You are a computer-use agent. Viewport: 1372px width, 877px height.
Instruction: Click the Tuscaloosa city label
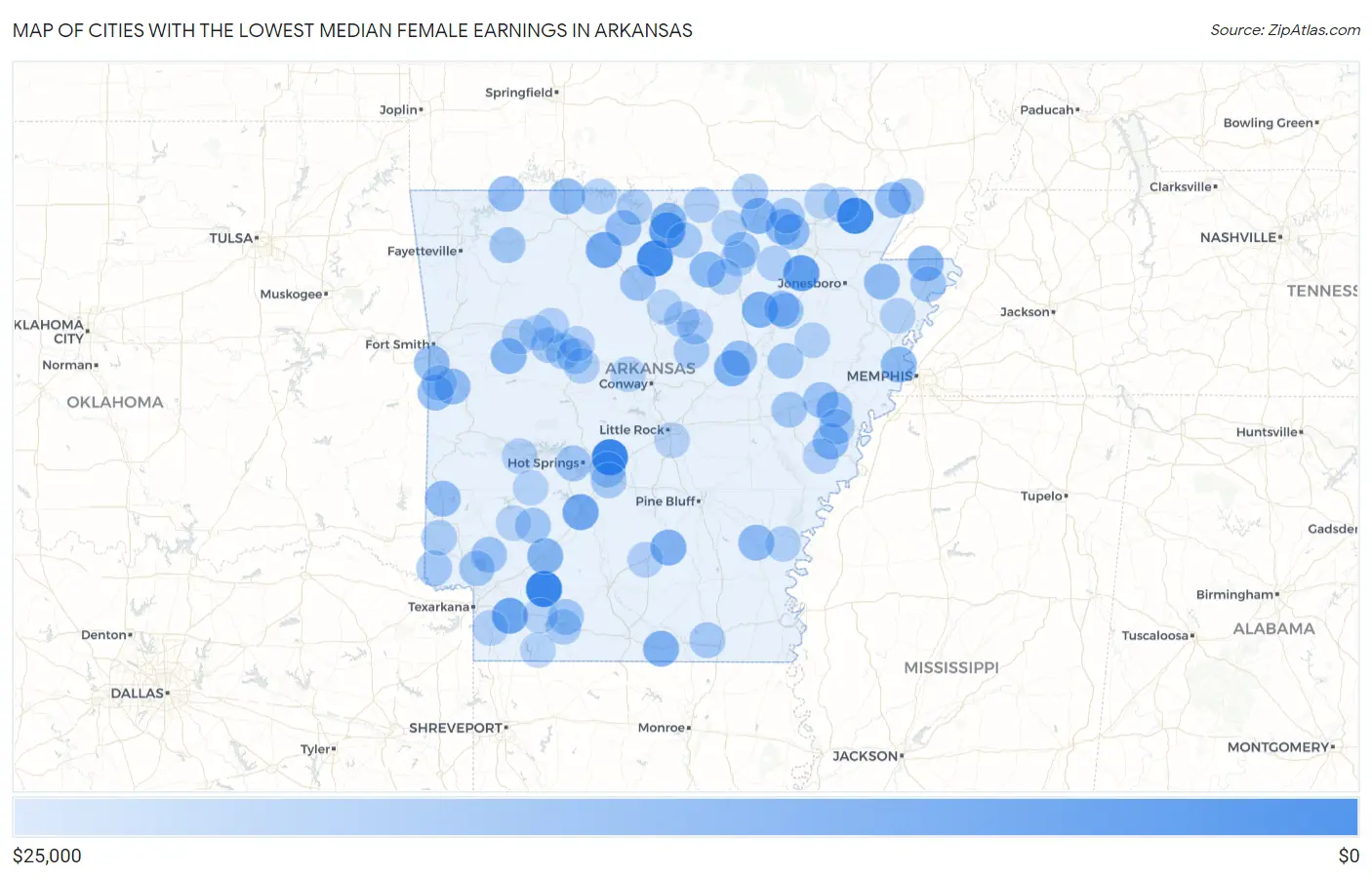click(1154, 636)
